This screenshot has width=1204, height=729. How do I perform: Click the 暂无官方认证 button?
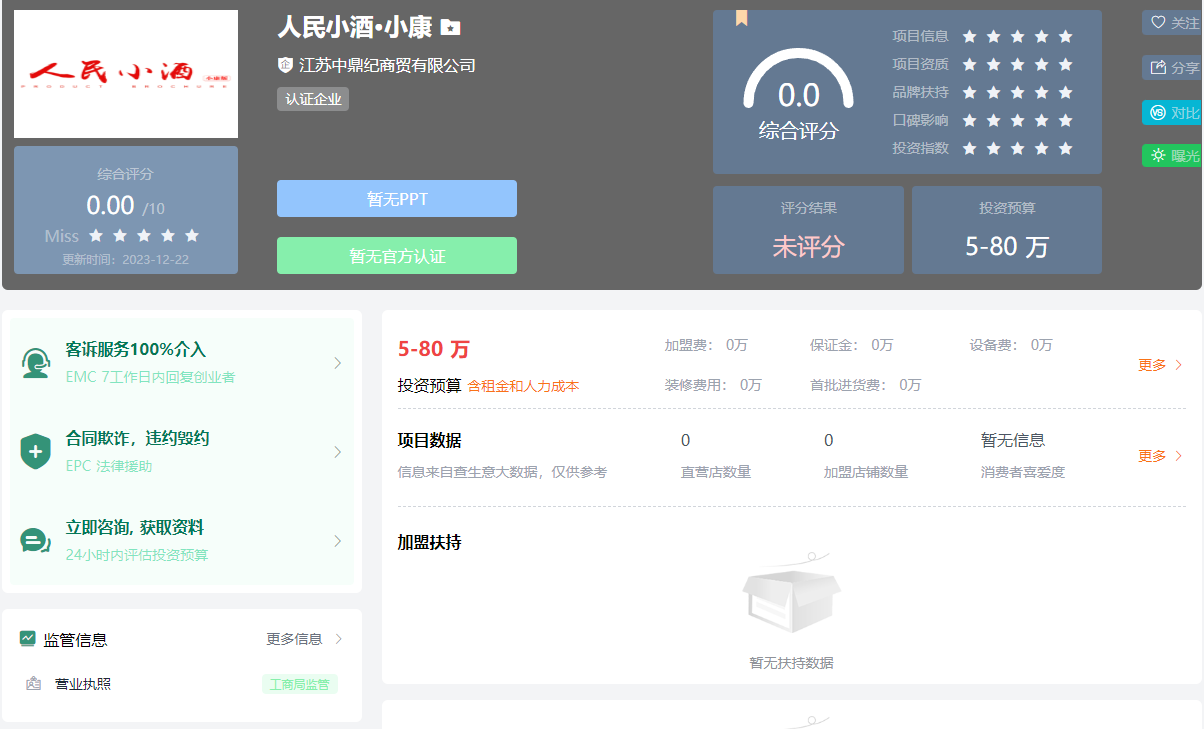coord(396,256)
